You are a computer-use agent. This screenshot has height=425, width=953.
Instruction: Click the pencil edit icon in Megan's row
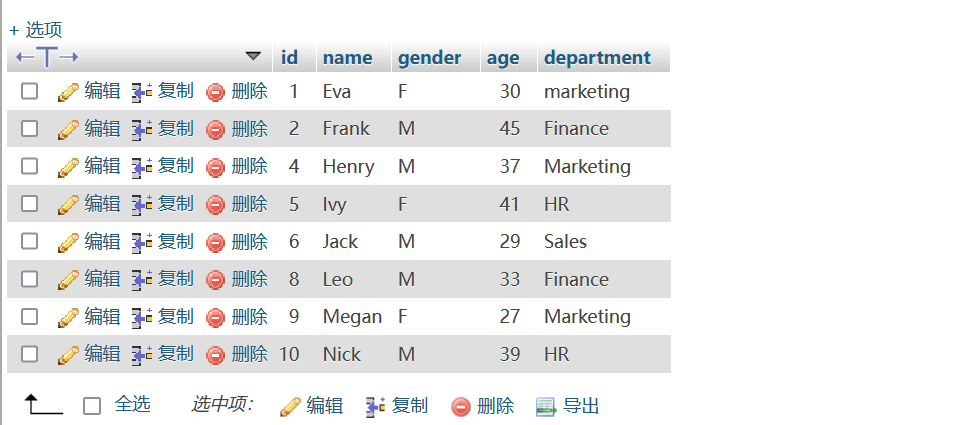coord(68,317)
